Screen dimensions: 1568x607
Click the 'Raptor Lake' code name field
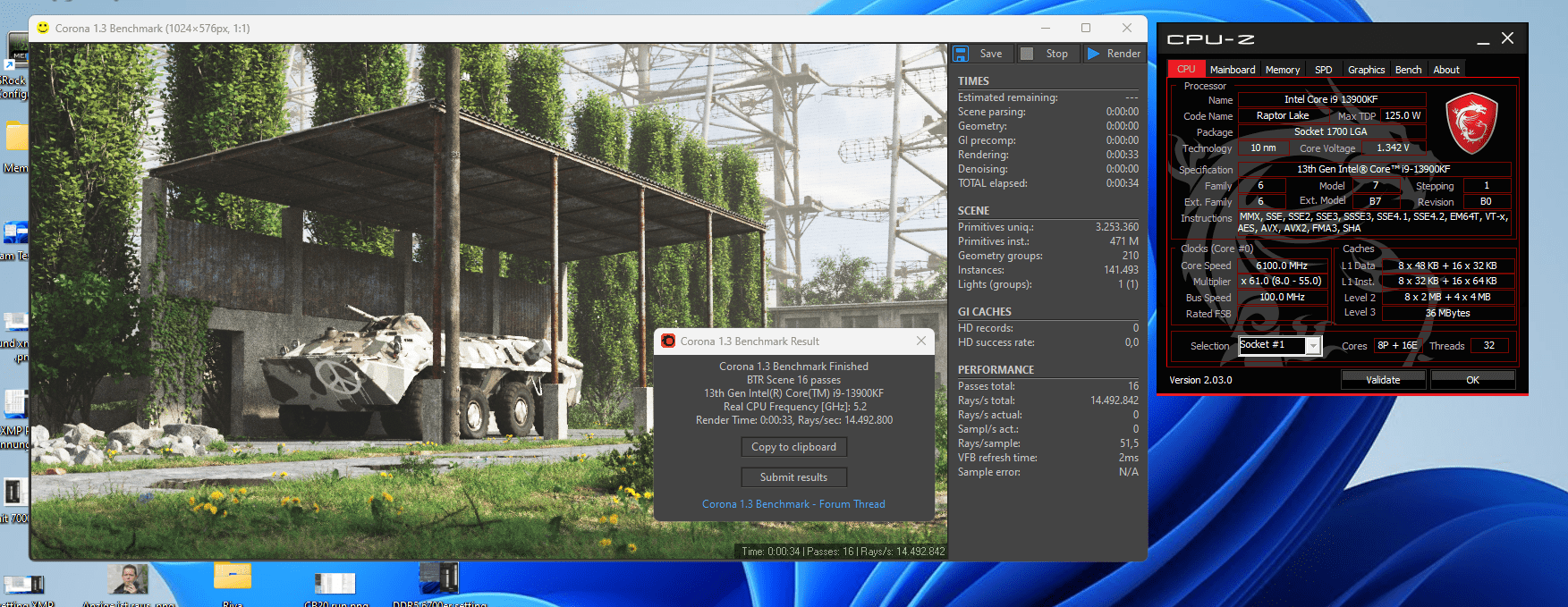click(1282, 115)
